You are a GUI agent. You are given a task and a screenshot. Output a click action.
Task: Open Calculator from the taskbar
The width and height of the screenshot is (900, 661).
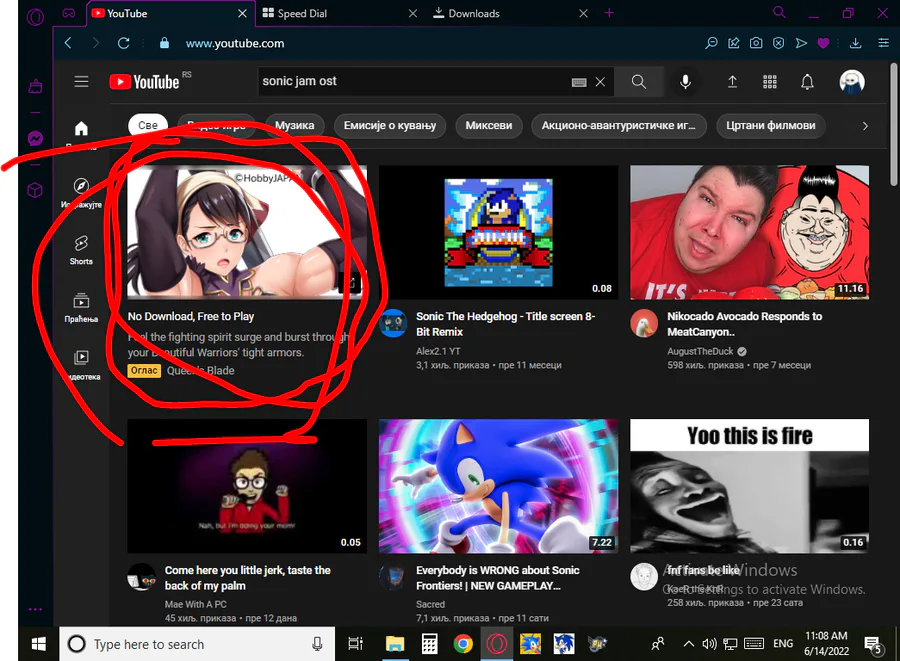click(429, 644)
